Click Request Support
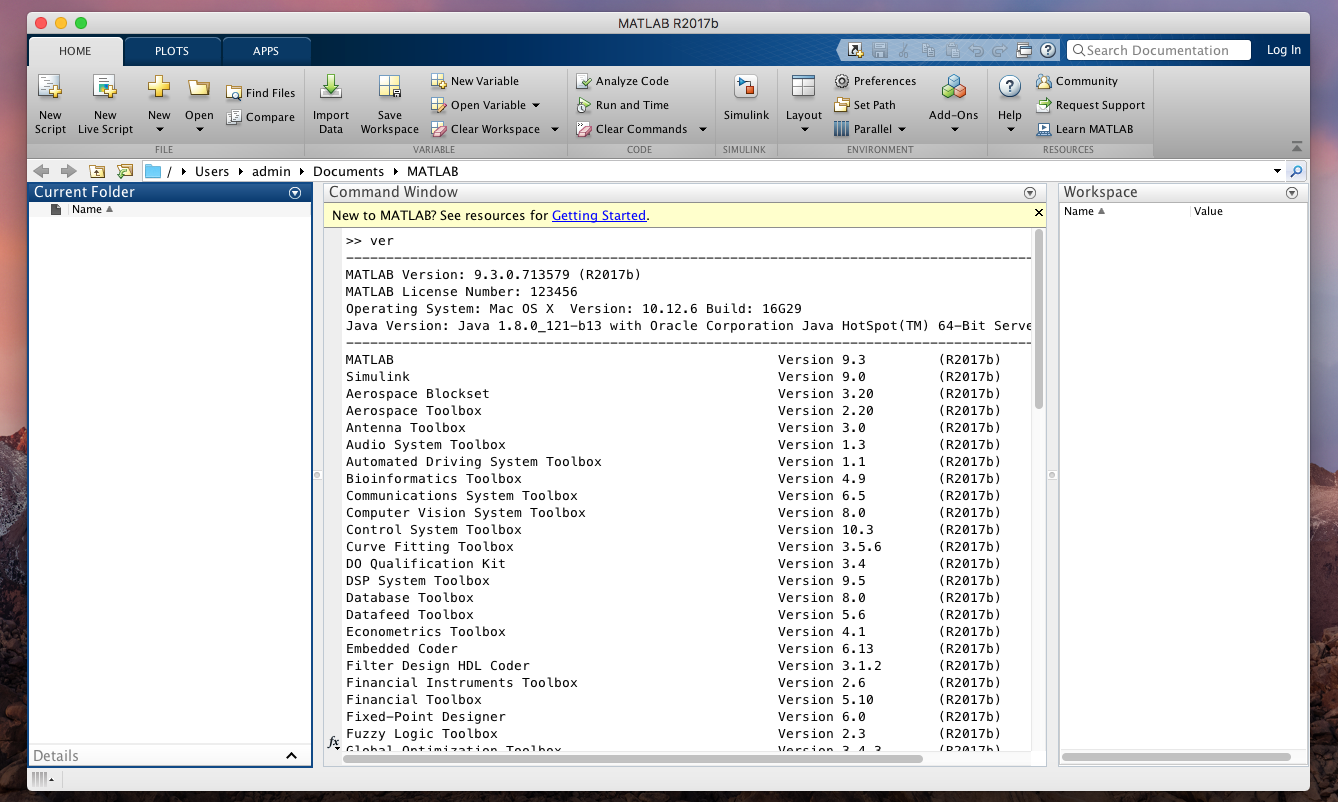The width and height of the screenshot is (1338, 802). coord(1090,105)
